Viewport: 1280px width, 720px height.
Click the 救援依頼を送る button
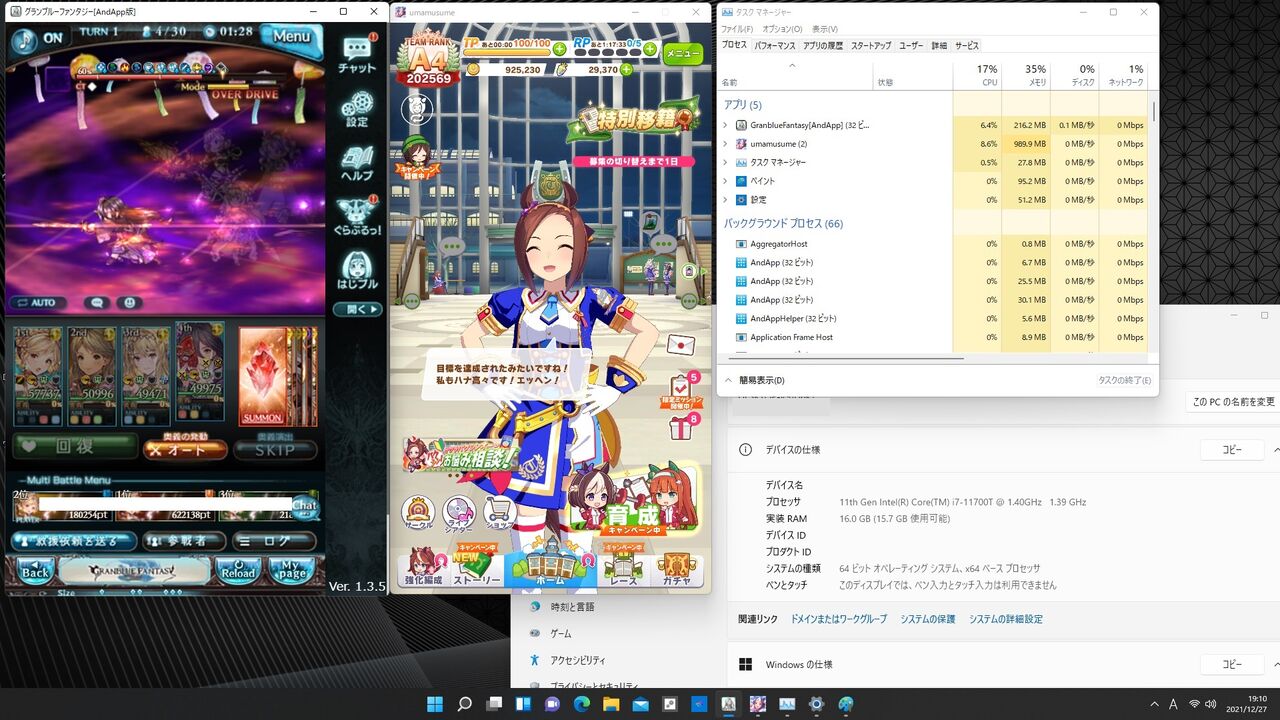tap(74, 541)
